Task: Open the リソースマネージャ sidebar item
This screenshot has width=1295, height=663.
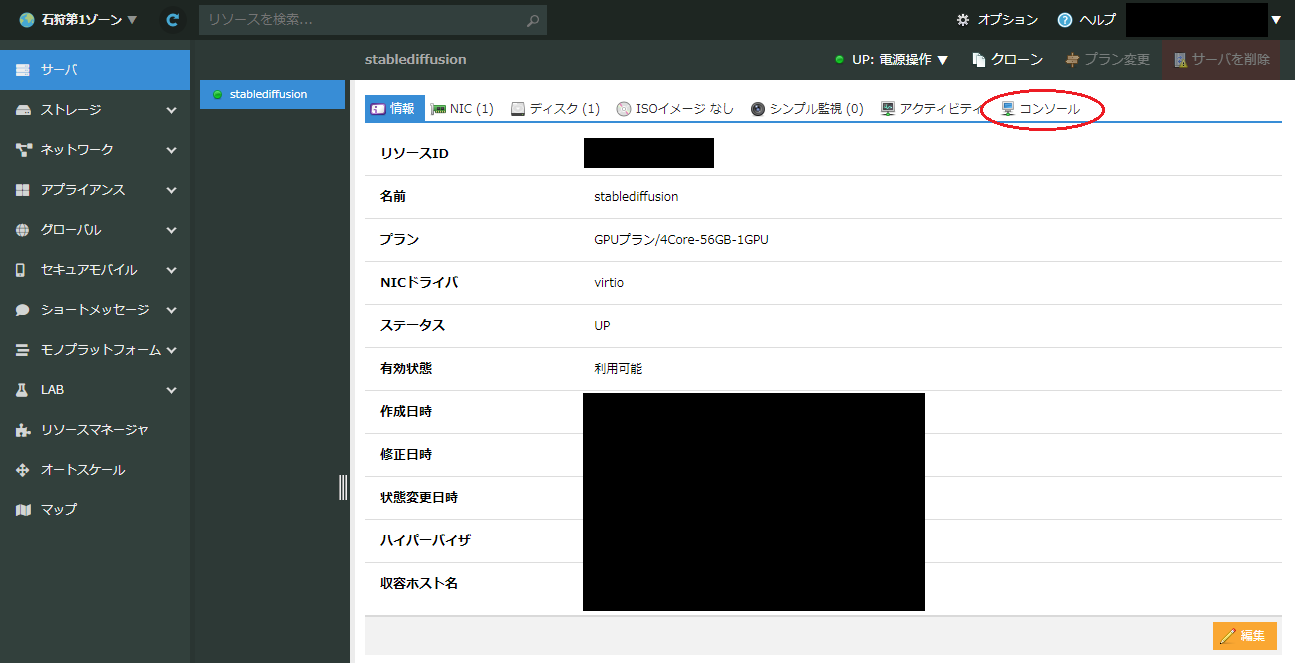Action: coord(94,430)
